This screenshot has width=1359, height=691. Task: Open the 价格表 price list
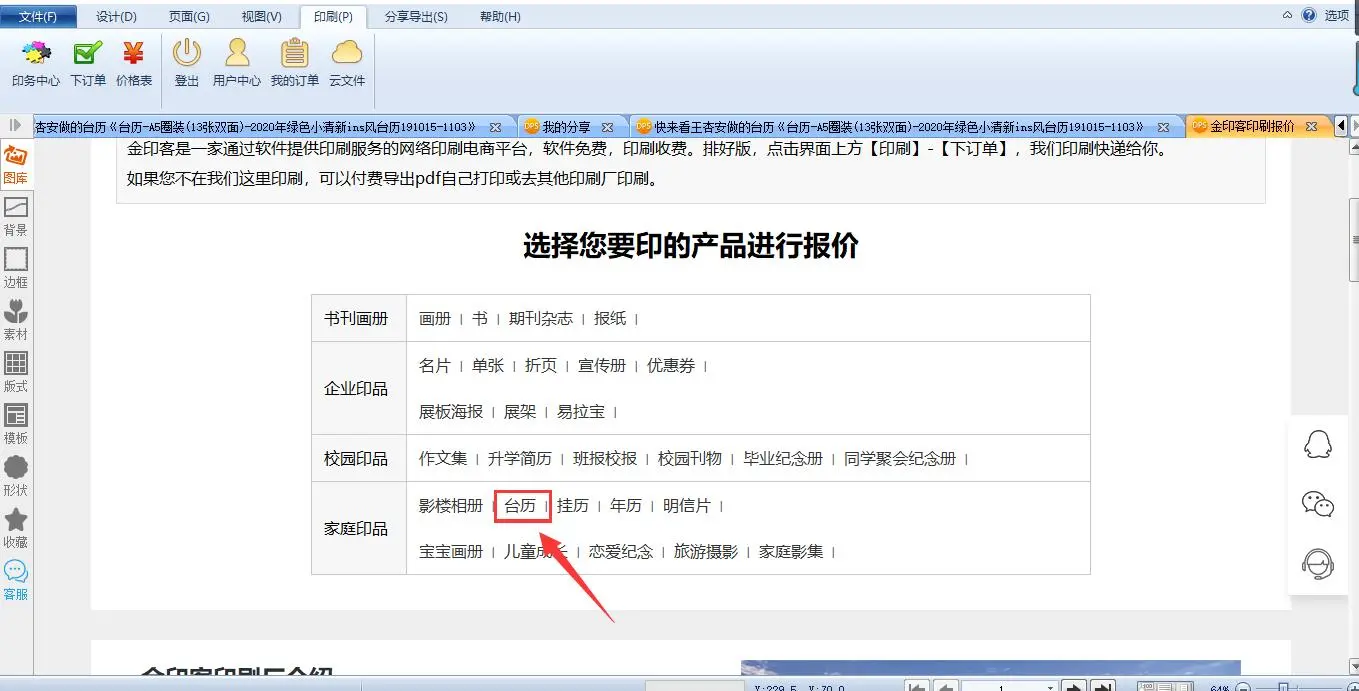134,63
